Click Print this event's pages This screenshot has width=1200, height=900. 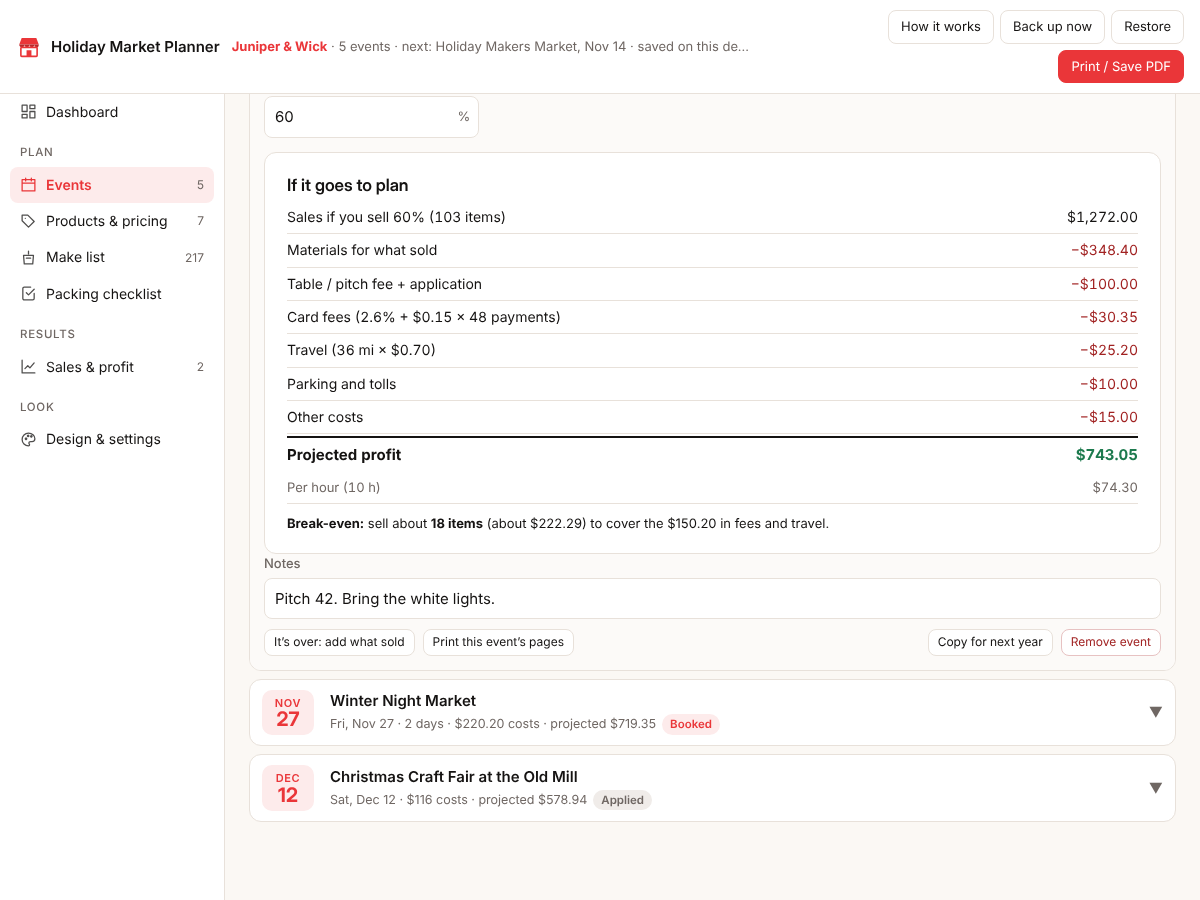tap(498, 642)
